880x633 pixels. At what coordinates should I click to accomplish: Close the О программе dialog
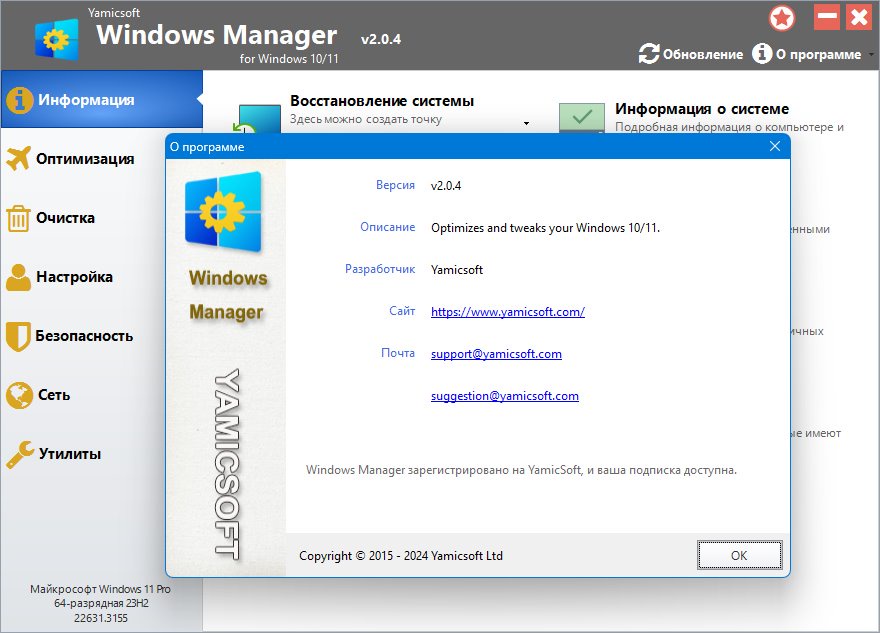[x=775, y=146]
